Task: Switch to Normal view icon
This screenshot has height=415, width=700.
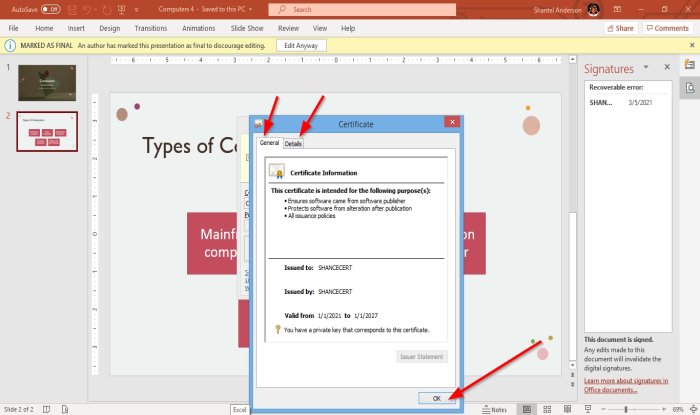Action: 527,409
